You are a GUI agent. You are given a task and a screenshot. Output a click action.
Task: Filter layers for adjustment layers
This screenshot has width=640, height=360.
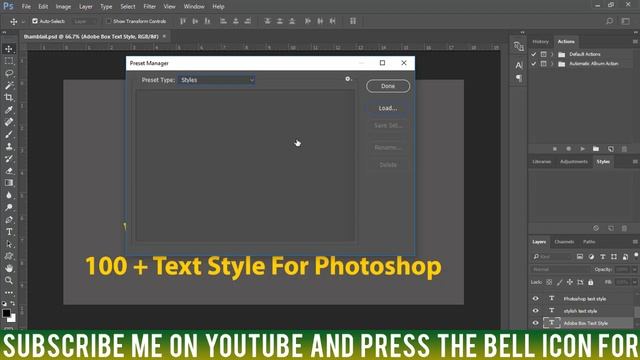click(x=591, y=256)
